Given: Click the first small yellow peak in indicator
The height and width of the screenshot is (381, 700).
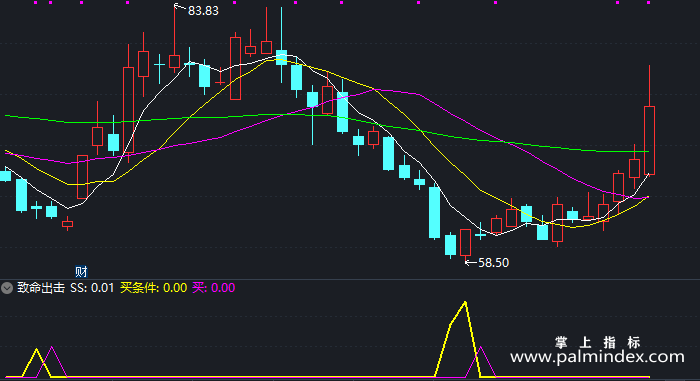Looking at the screenshot, I should pyautogui.click(x=37, y=351).
